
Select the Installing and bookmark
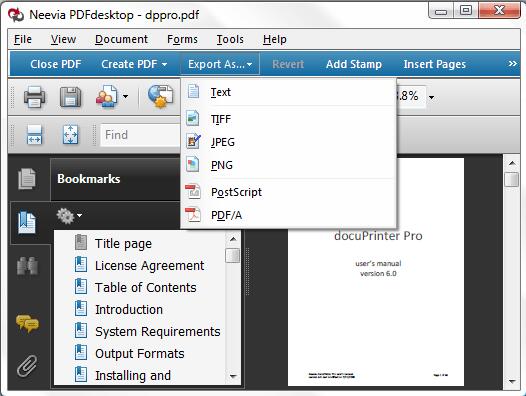point(133,376)
